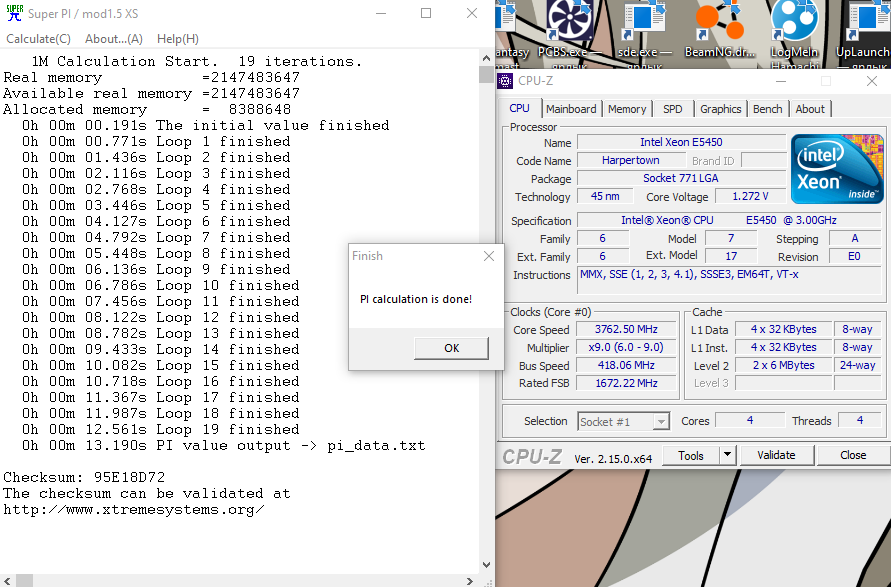Launch BeamNG.drive desktop shortcut

point(720,32)
